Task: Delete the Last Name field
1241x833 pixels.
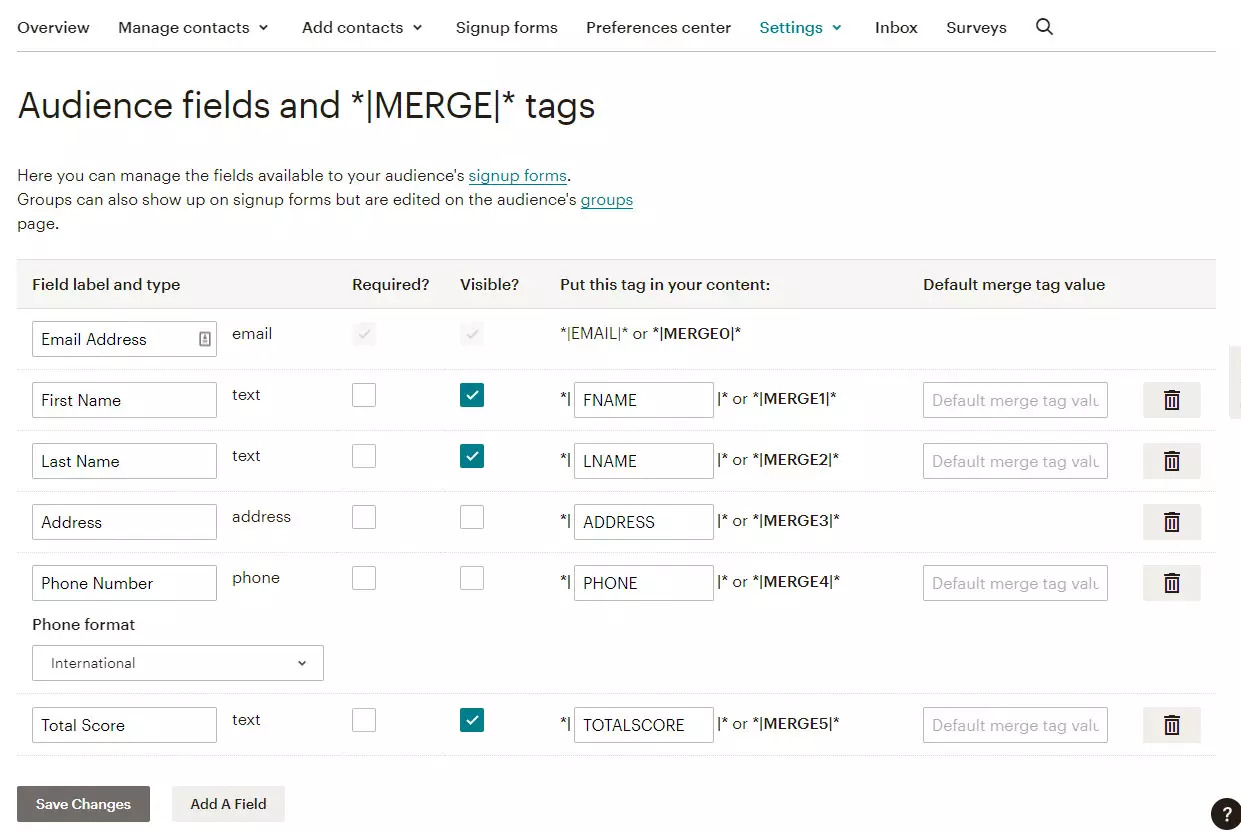Action: (1172, 461)
